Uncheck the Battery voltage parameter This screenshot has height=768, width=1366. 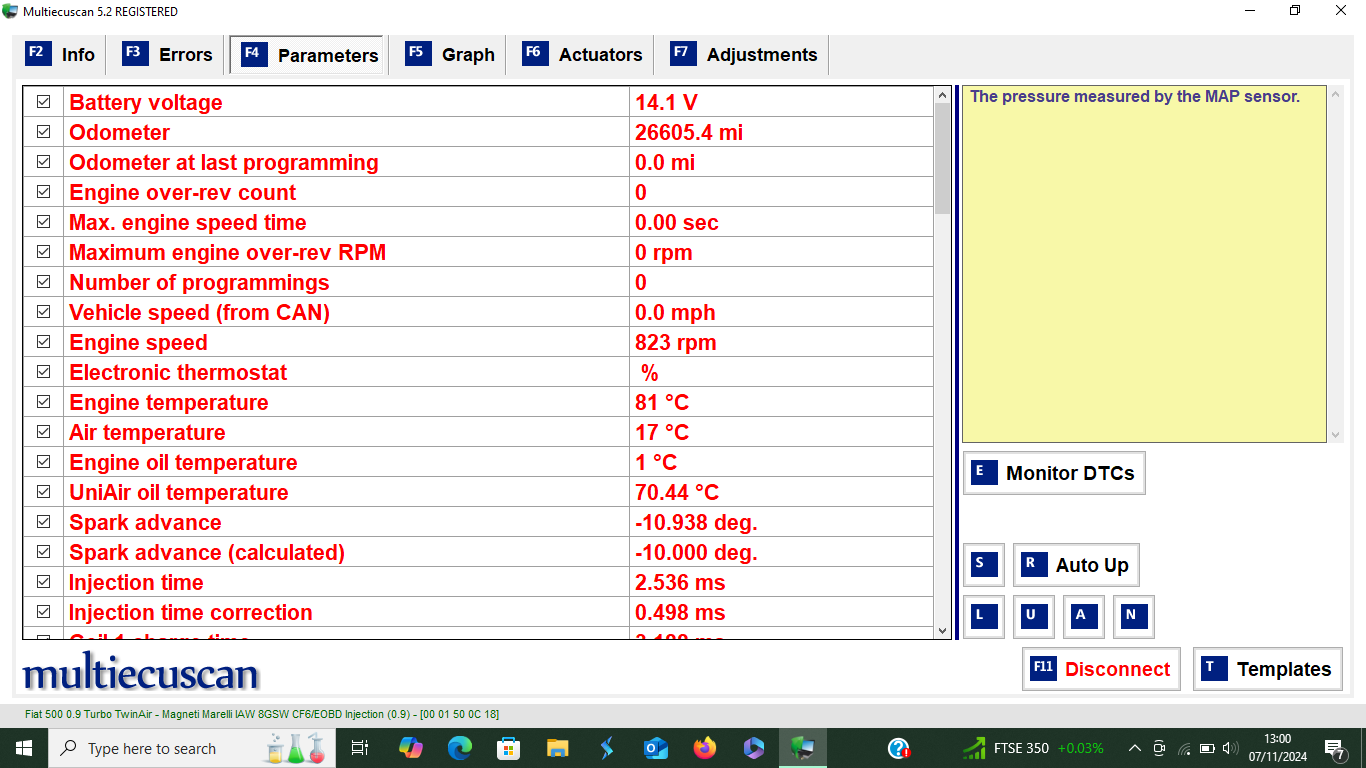coord(43,102)
